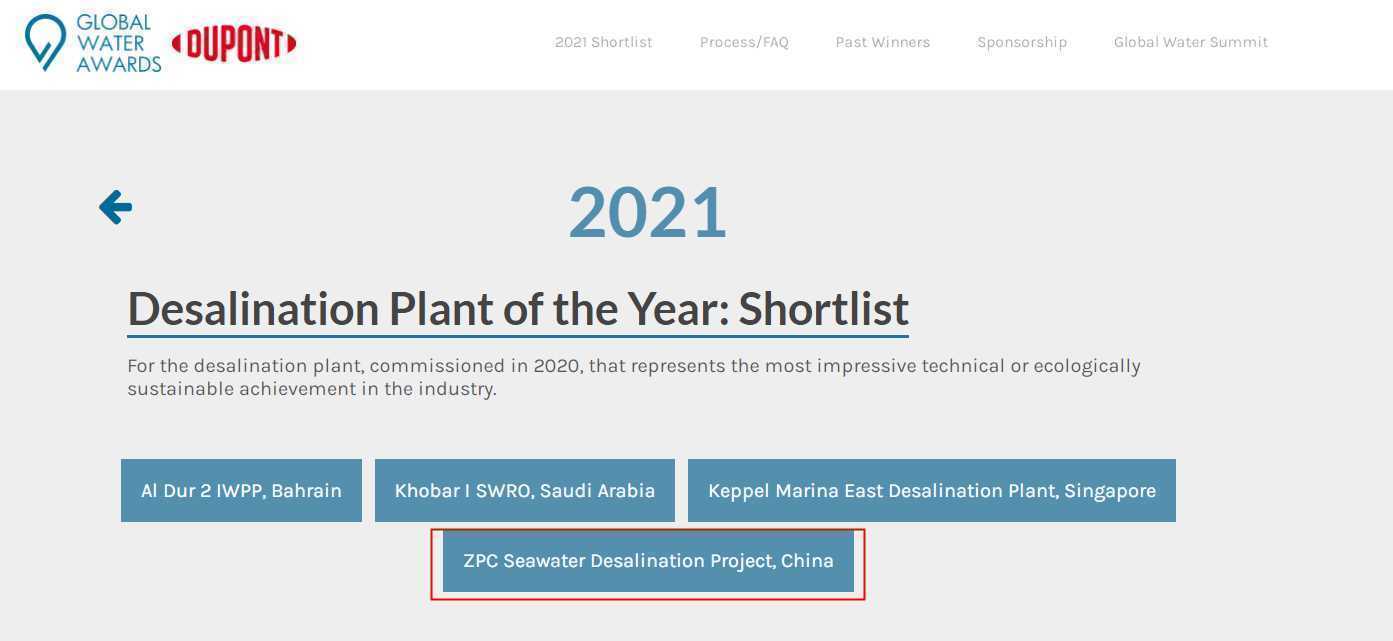1393x641 pixels.
Task: Click the shortlist category description paragraph
Action: click(x=634, y=377)
